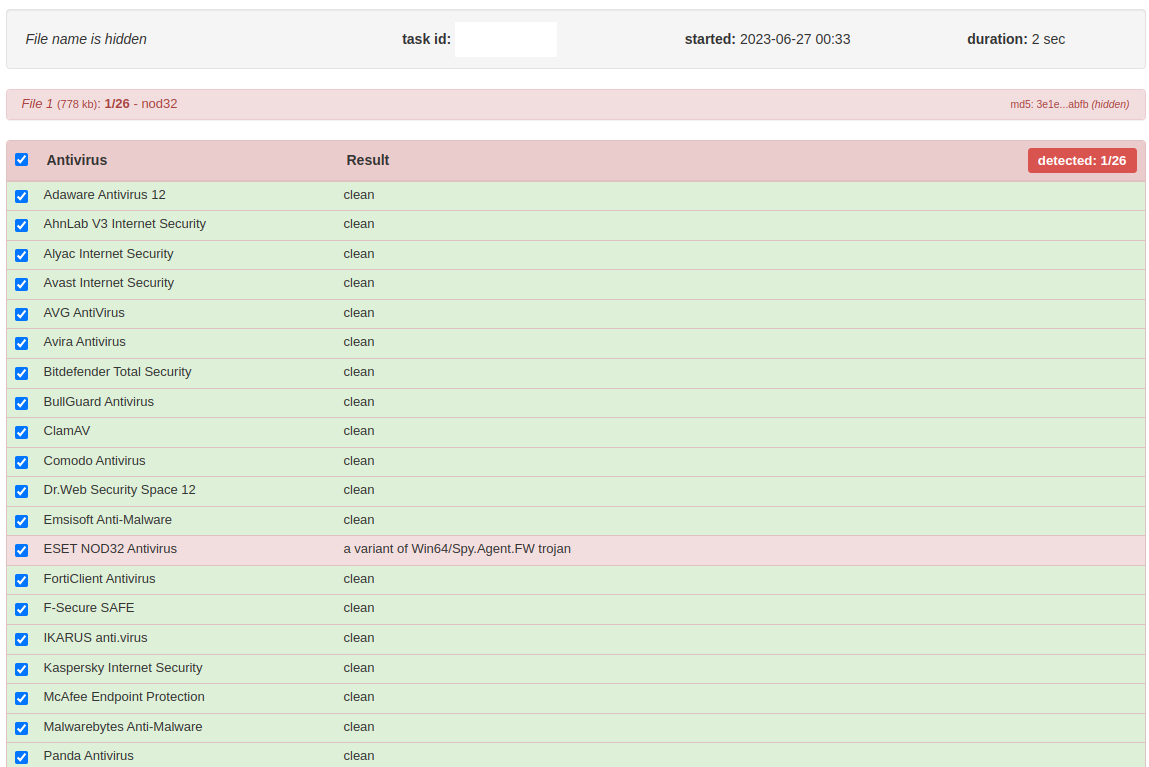Click the 'clean' result for Bitdefender Total Security

(x=359, y=372)
